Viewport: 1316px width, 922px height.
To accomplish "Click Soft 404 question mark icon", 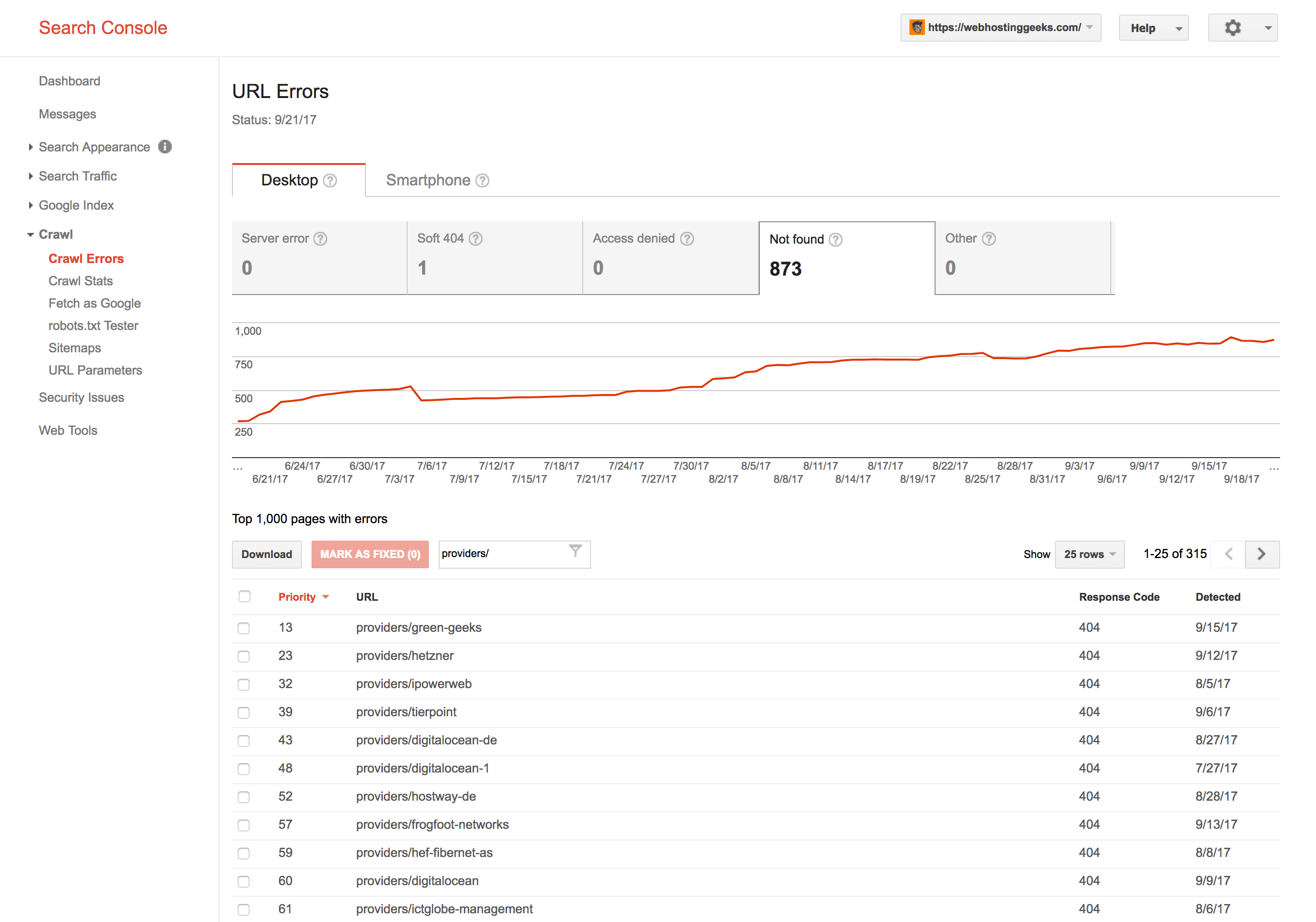I will pyautogui.click(x=476, y=238).
